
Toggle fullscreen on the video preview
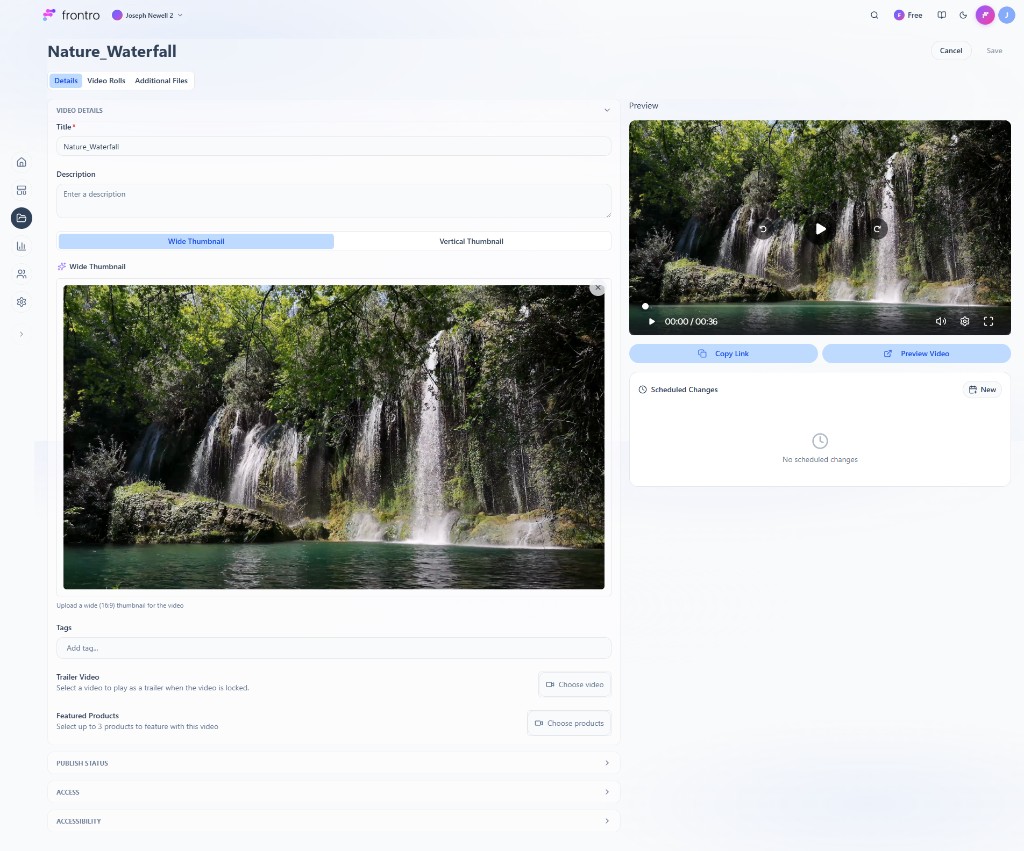pyautogui.click(x=988, y=321)
